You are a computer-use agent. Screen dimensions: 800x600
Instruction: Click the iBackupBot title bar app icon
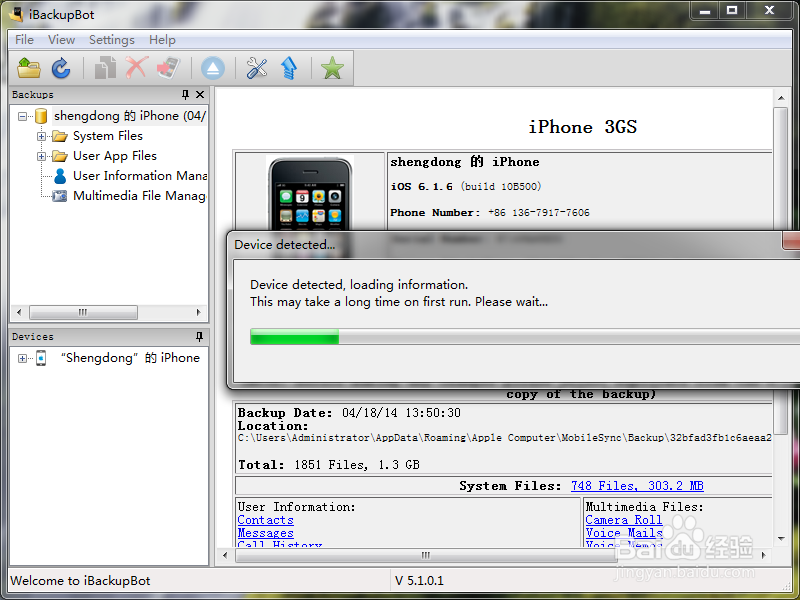pos(15,14)
